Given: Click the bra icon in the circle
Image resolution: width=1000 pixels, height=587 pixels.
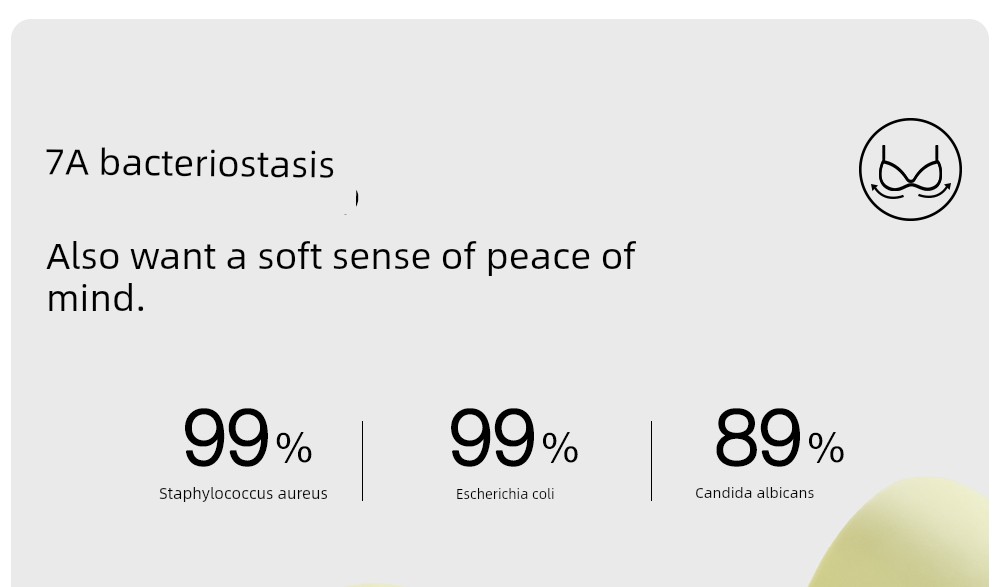Looking at the screenshot, I should coord(910,169).
